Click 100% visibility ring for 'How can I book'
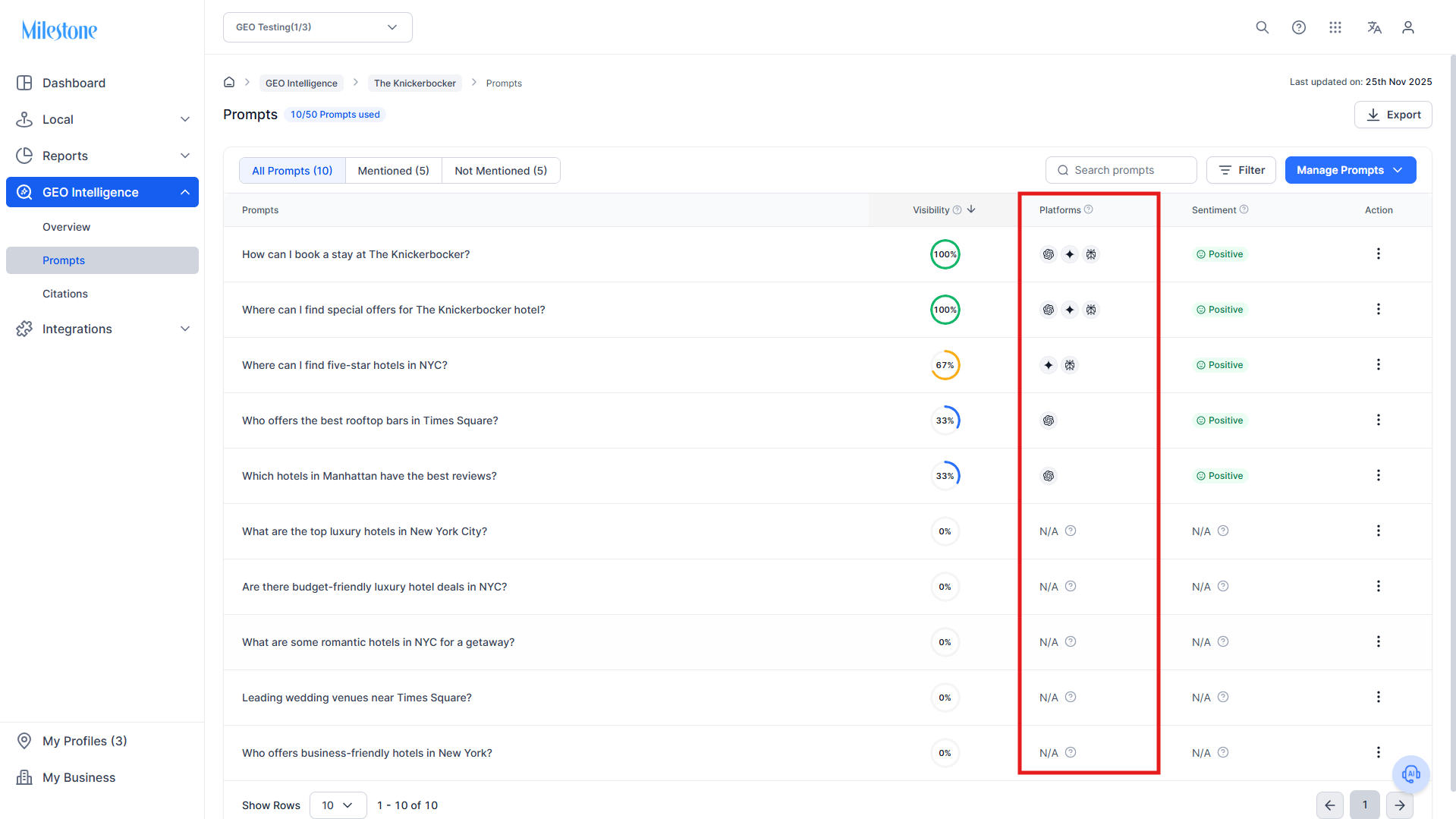The height and width of the screenshot is (819, 1456). pyautogui.click(x=945, y=254)
